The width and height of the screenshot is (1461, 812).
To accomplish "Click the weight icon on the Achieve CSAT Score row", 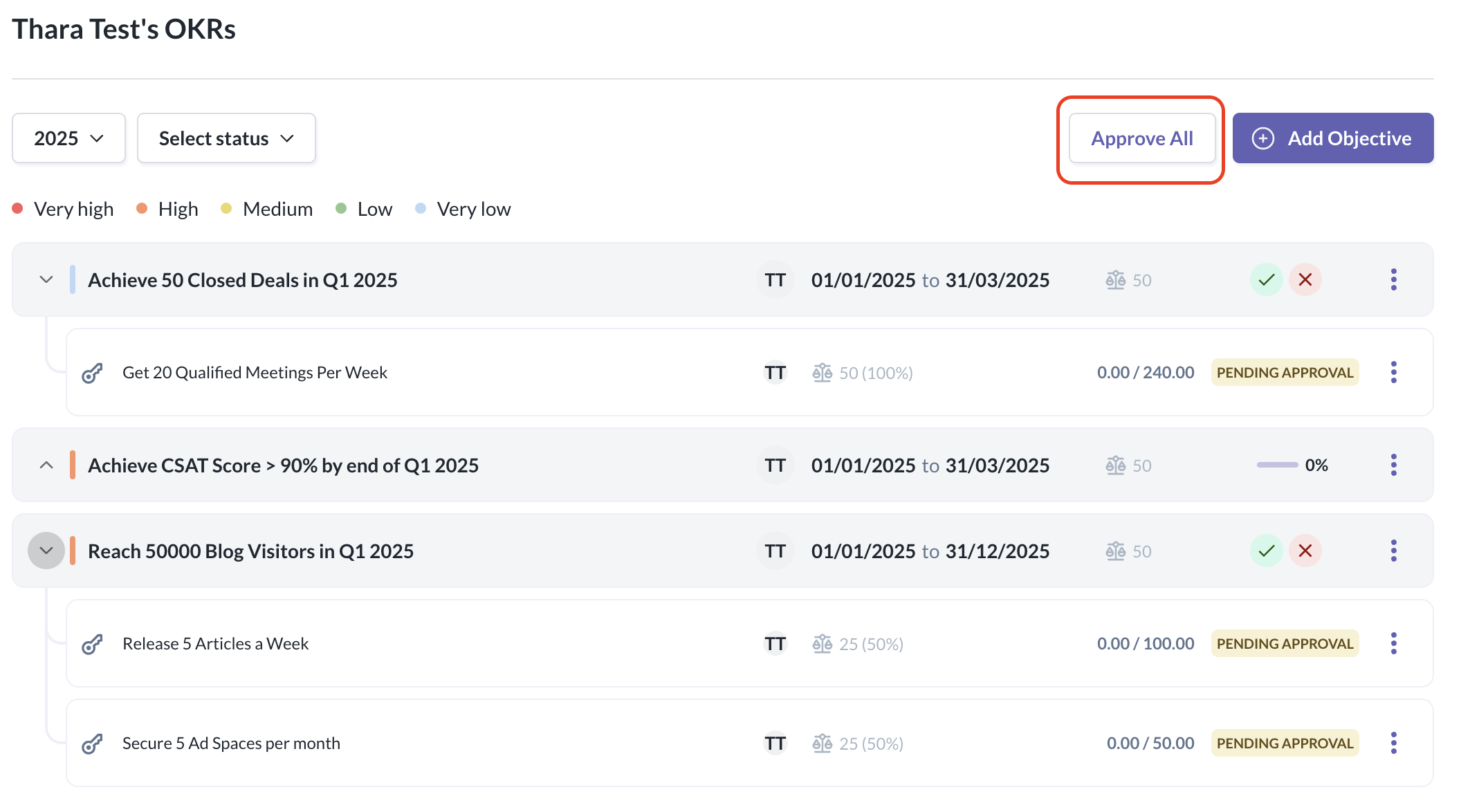I will tap(1115, 465).
